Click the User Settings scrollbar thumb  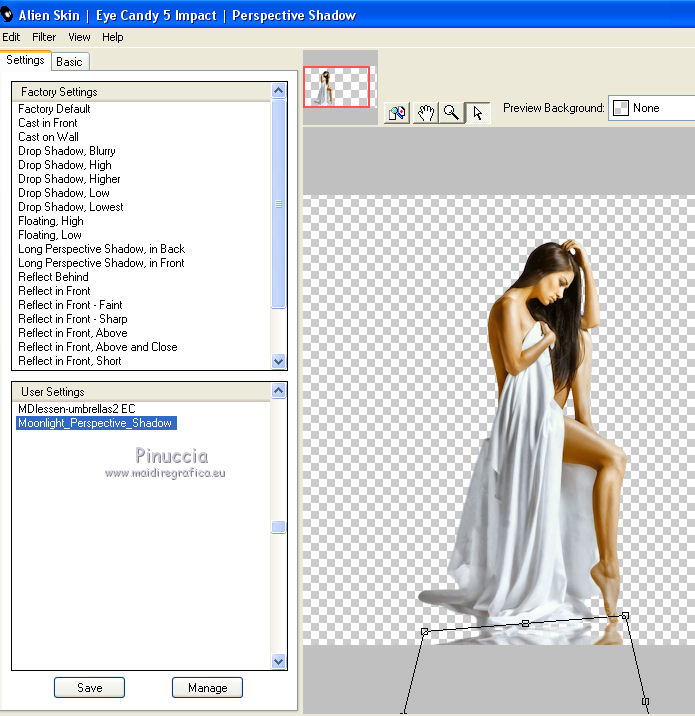click(278, 527)
